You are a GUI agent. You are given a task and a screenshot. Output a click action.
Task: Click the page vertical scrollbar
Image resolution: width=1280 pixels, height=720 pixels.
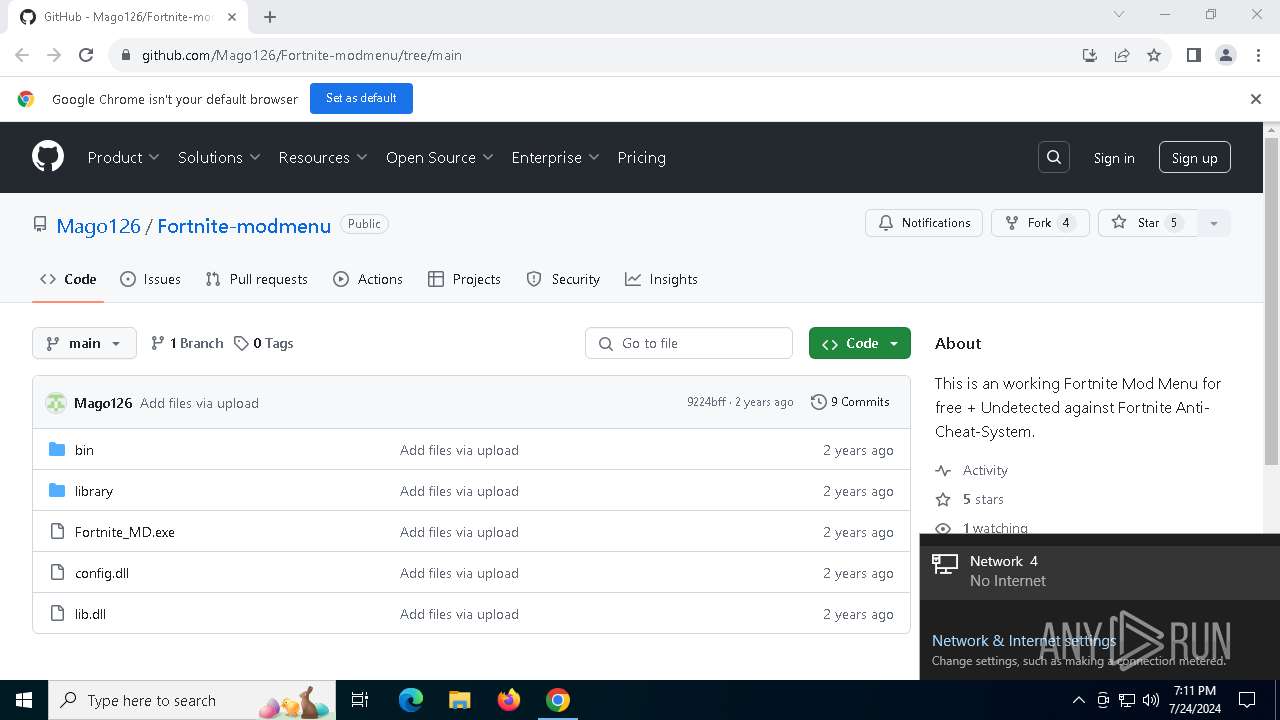pyautogui.click(x=1271, y=300)
